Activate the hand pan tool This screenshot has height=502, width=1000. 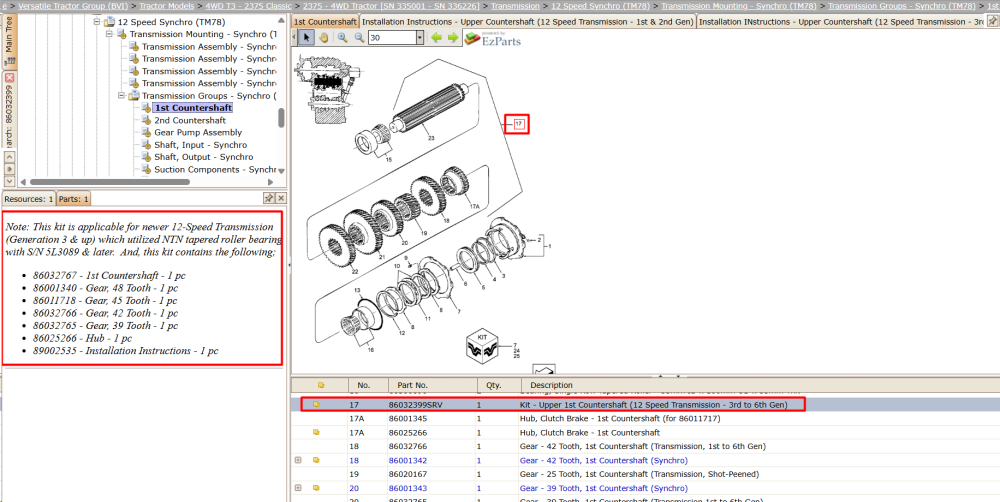click(323, 38)
